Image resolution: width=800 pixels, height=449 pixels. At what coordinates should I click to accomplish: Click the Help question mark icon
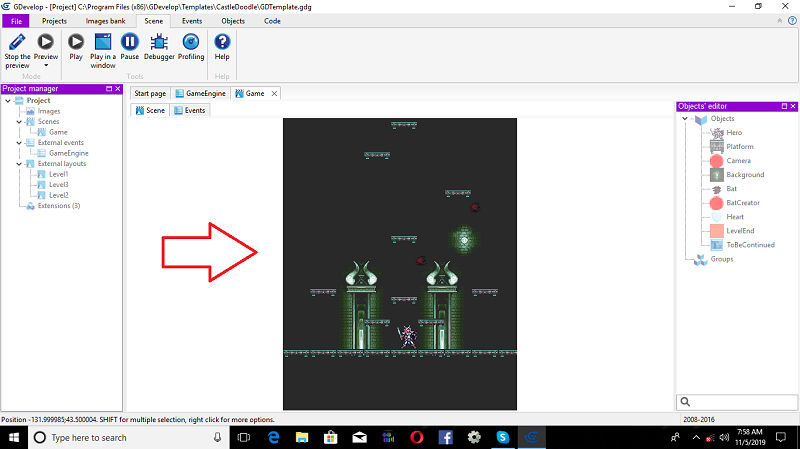222,42
